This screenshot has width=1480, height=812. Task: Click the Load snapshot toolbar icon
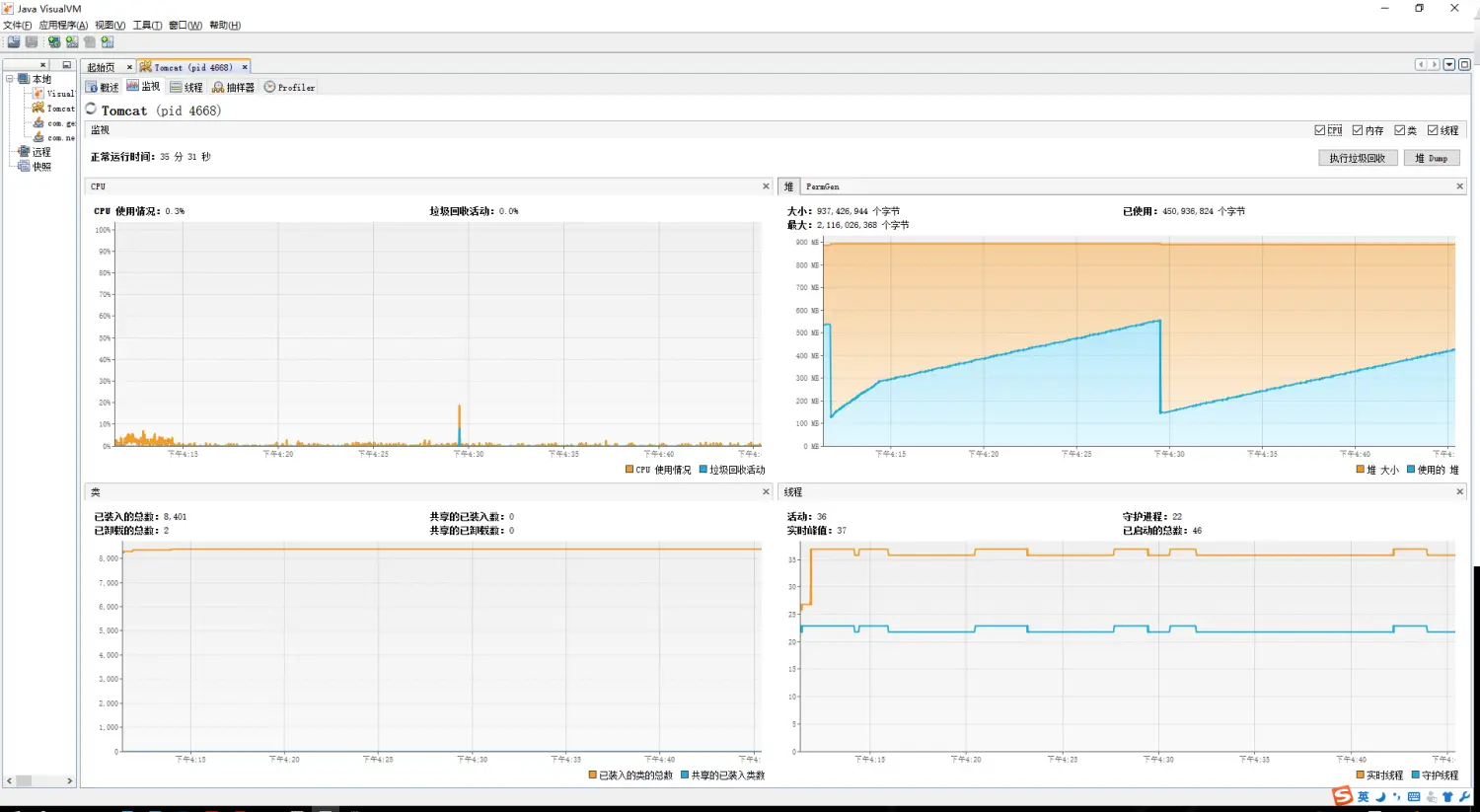pyautogui.click(x=14, y=41)
